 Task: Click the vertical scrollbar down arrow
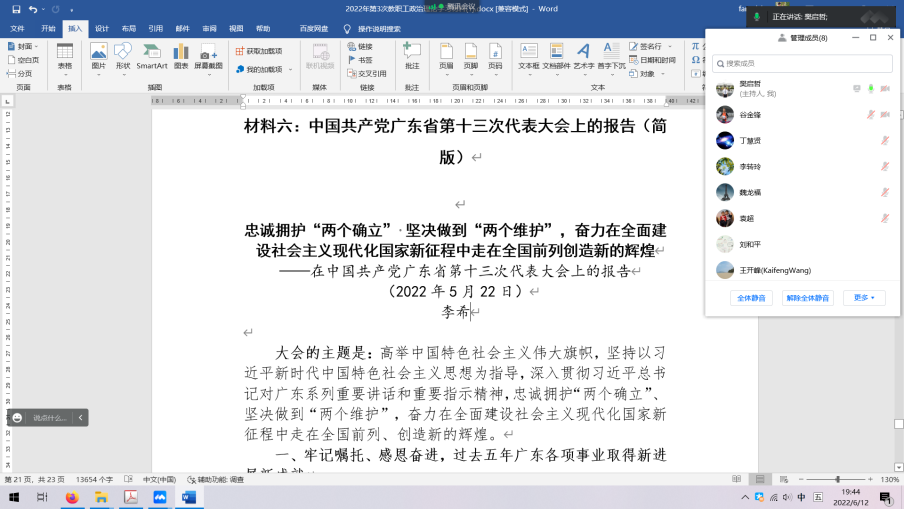click(x=899, y=467)
